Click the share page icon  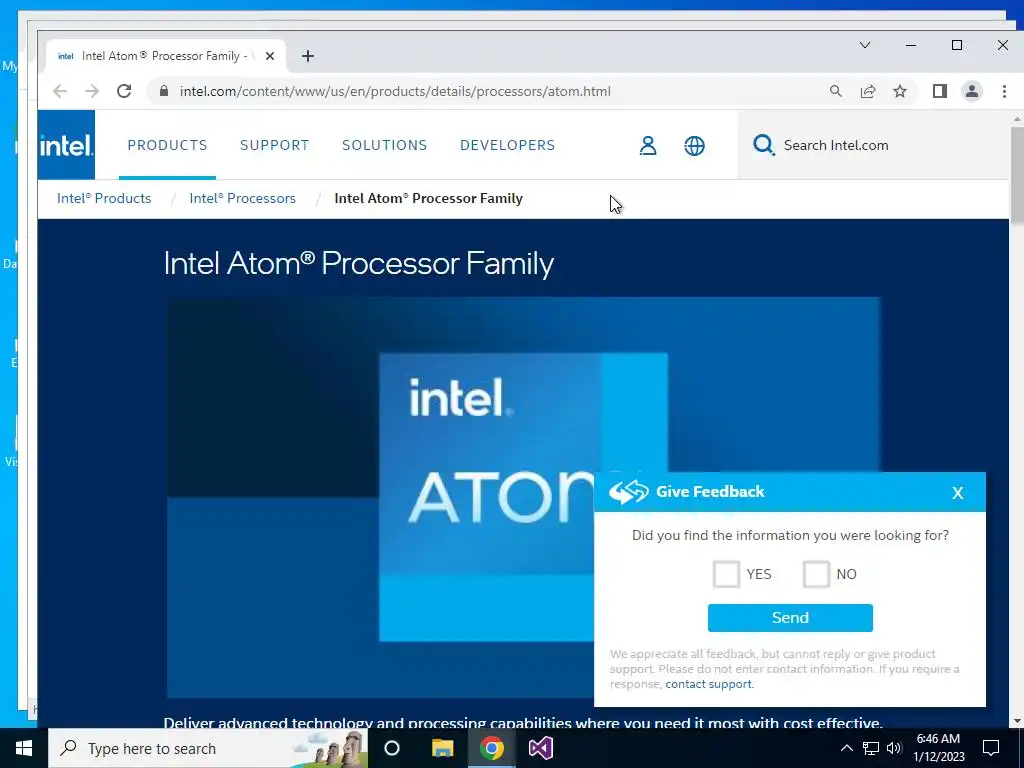pyautogui.click(x=868, y=91)
